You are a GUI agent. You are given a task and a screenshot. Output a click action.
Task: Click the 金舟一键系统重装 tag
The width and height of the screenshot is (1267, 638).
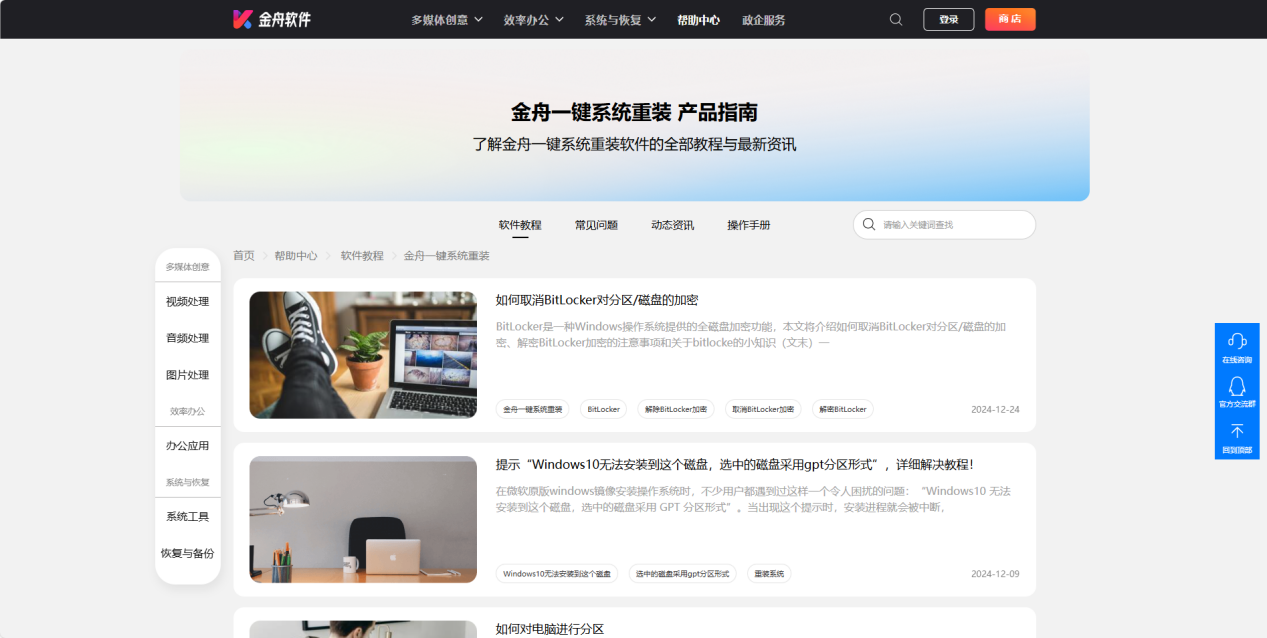(x=533, y=409)
